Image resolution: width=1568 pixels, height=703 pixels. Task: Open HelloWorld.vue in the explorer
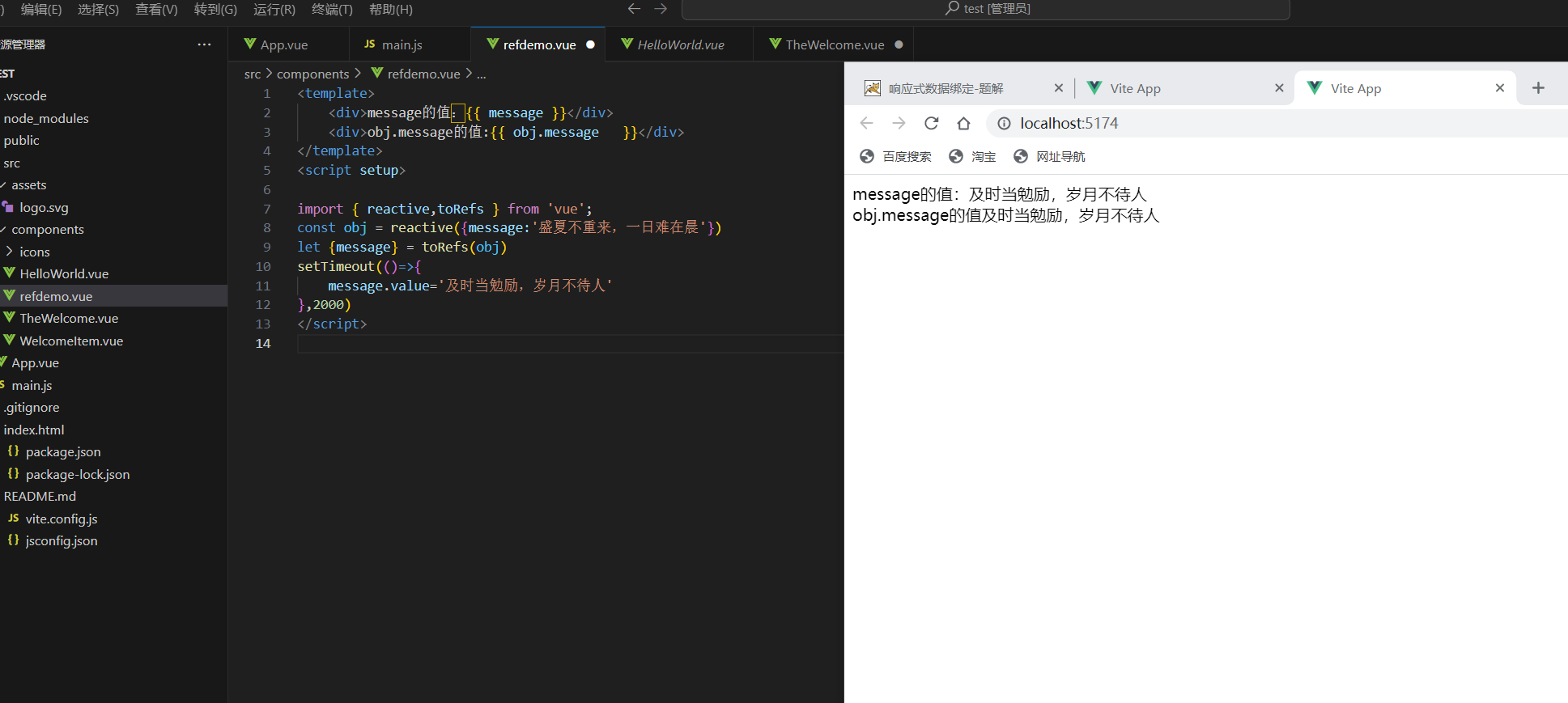click(64, 273)
